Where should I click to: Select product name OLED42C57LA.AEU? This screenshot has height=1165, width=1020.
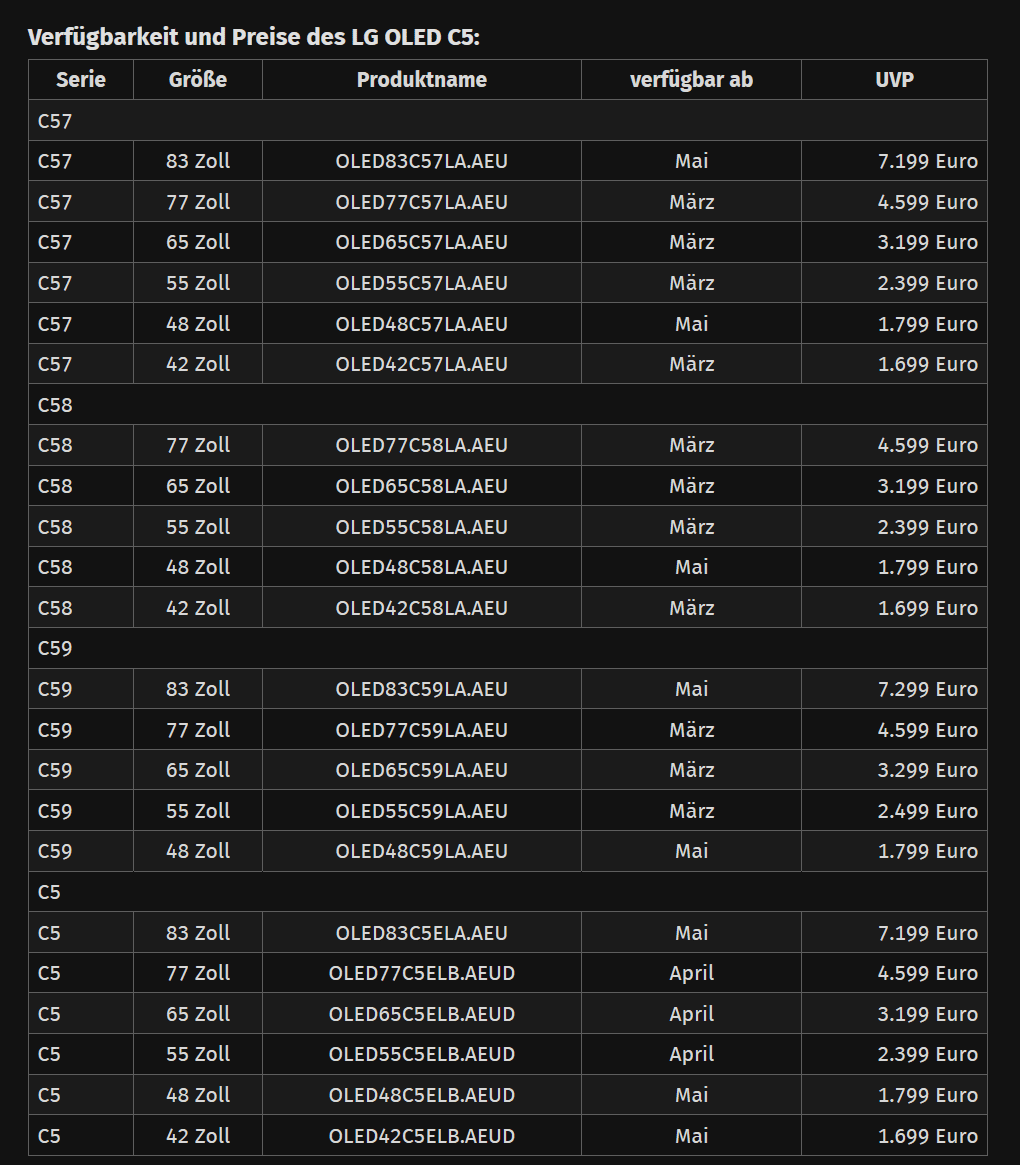[x=421, y=364]
